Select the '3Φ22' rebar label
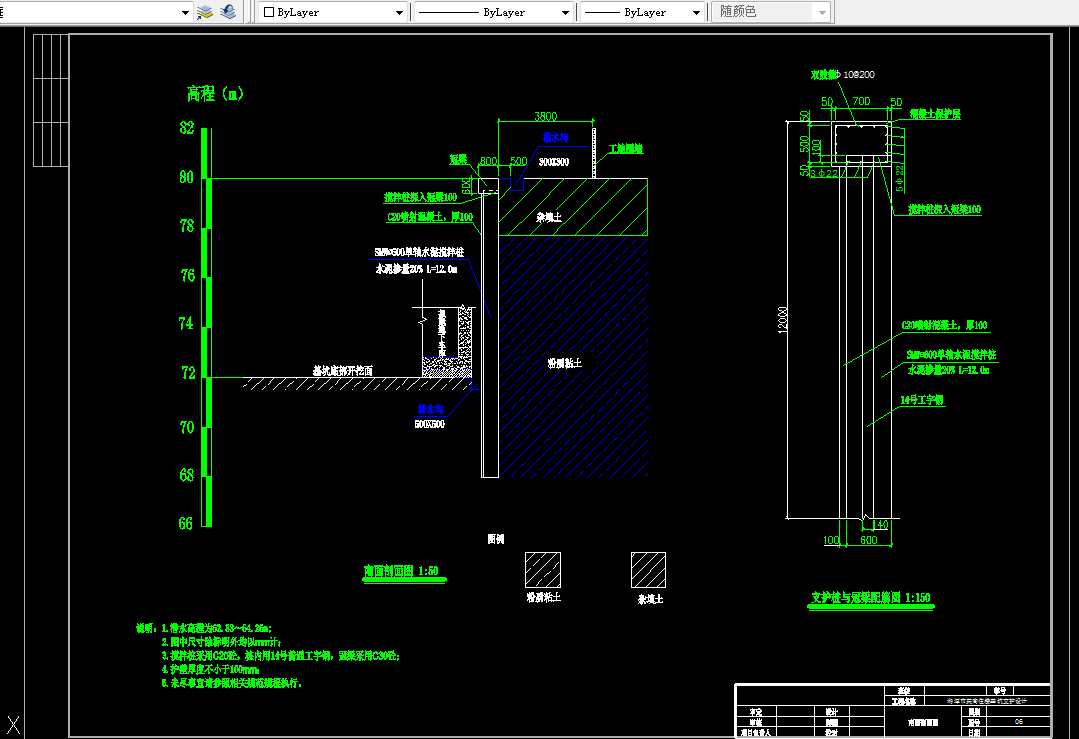This screenshot has height=739, width=1079. click(824, 173)
